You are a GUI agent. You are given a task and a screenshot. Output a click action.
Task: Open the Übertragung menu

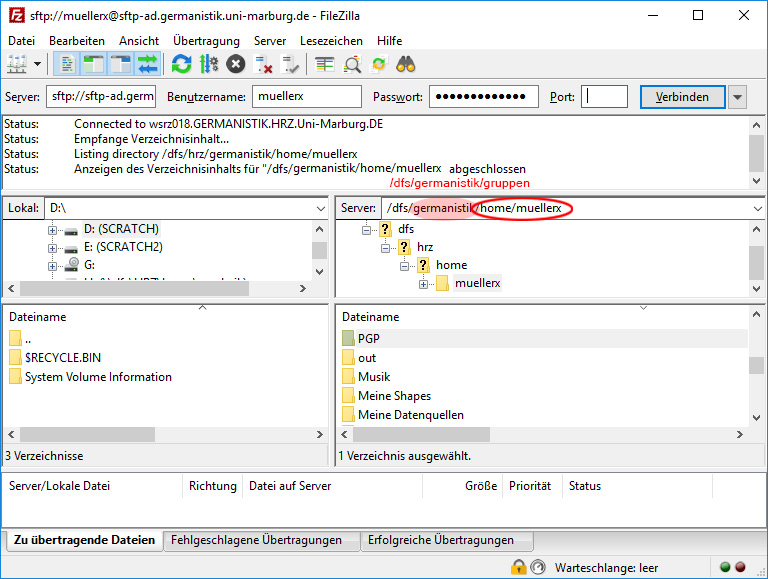[x=206, y=41]
